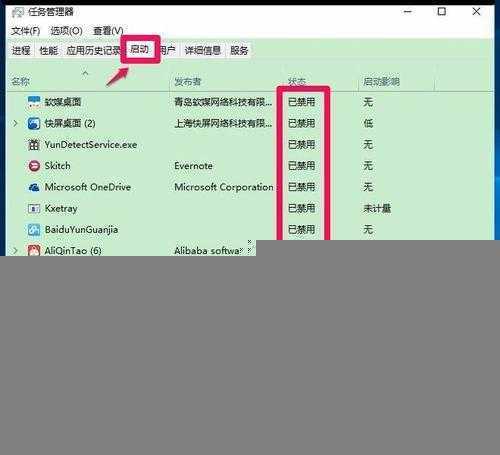Sort by the 状态 column header
Screen dimensions: 500x455
pyautogui.click(x=297, y=82)
